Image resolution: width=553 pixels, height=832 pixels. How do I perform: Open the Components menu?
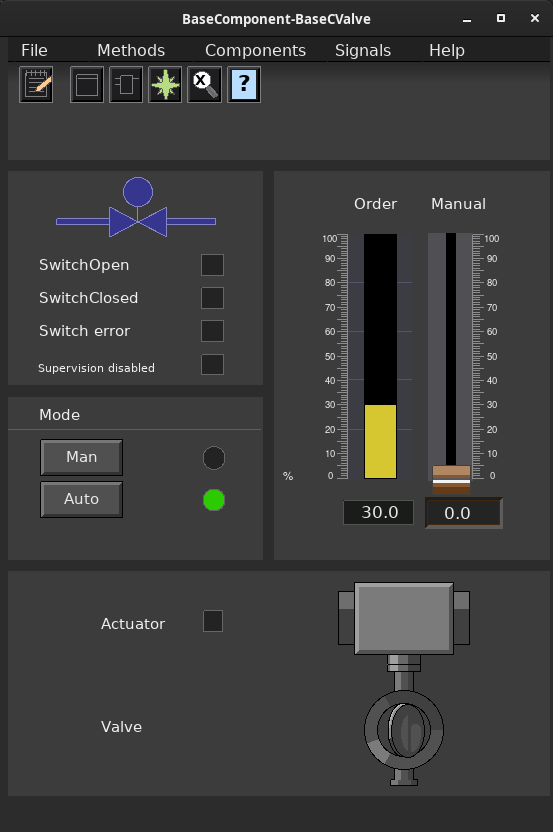tap(255, 50)
